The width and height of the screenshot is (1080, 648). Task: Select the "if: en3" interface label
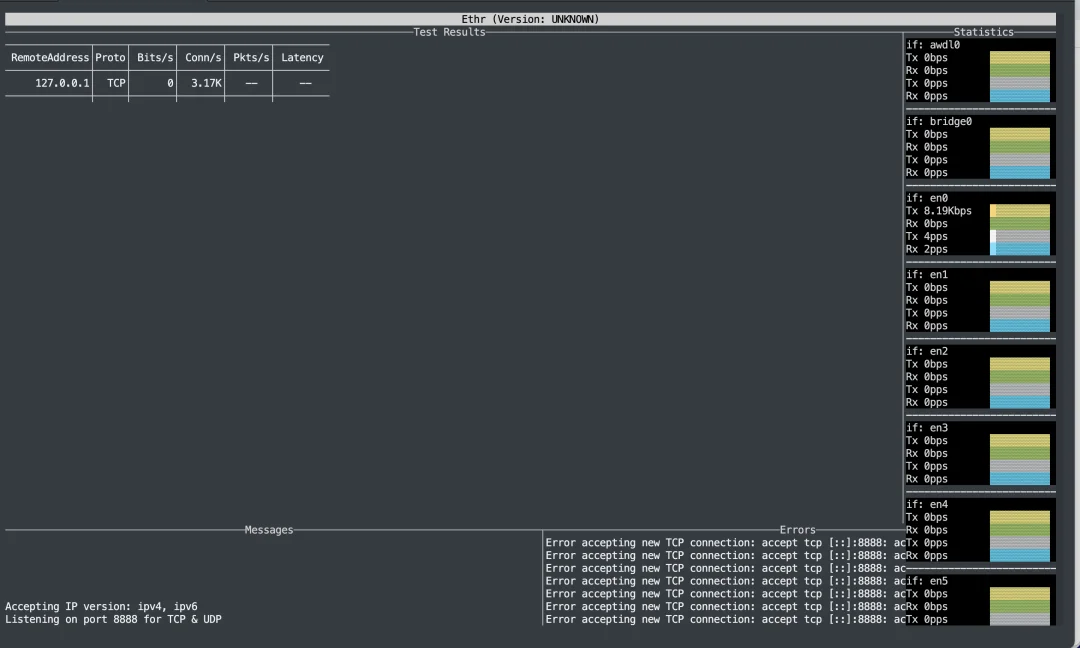point(926,428)
